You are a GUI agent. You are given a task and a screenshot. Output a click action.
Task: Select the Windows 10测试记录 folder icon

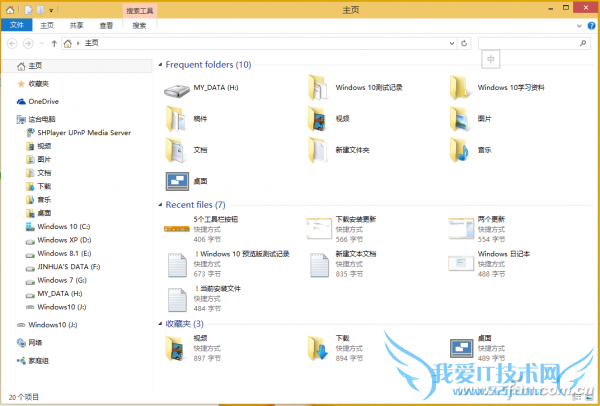point(318,88)
